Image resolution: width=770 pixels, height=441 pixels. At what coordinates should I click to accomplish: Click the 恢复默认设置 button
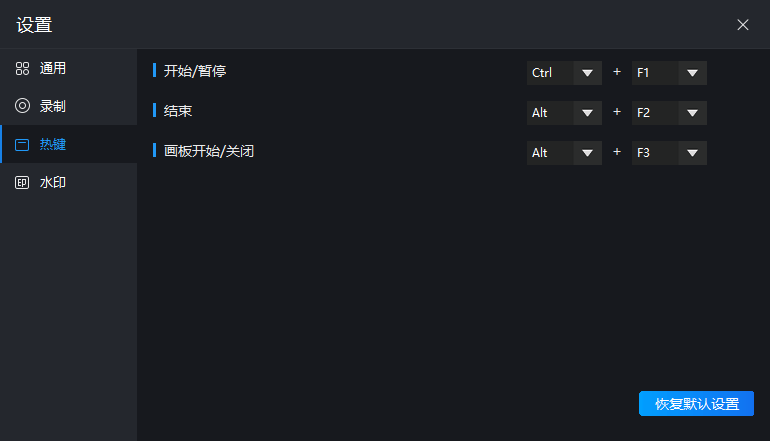[696, 404]
